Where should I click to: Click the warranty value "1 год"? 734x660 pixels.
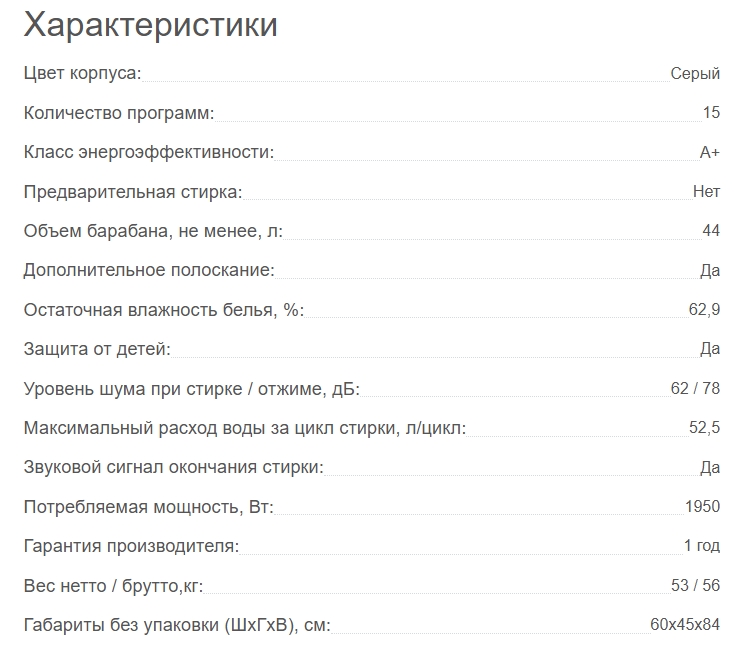click(x=702, y=546)
